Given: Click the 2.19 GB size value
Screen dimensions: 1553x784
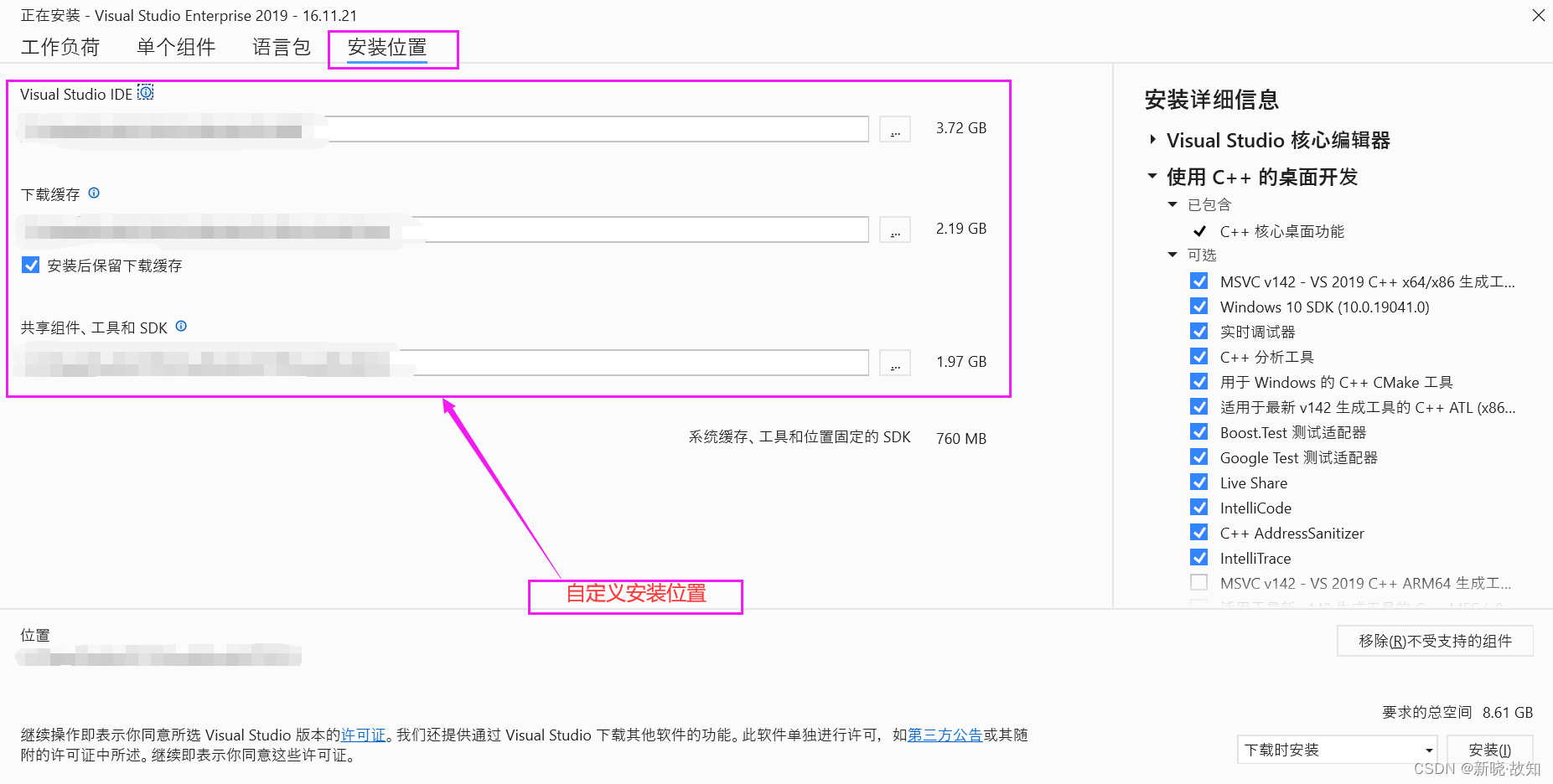Looking at the screenshot, I should coord(961,229).
